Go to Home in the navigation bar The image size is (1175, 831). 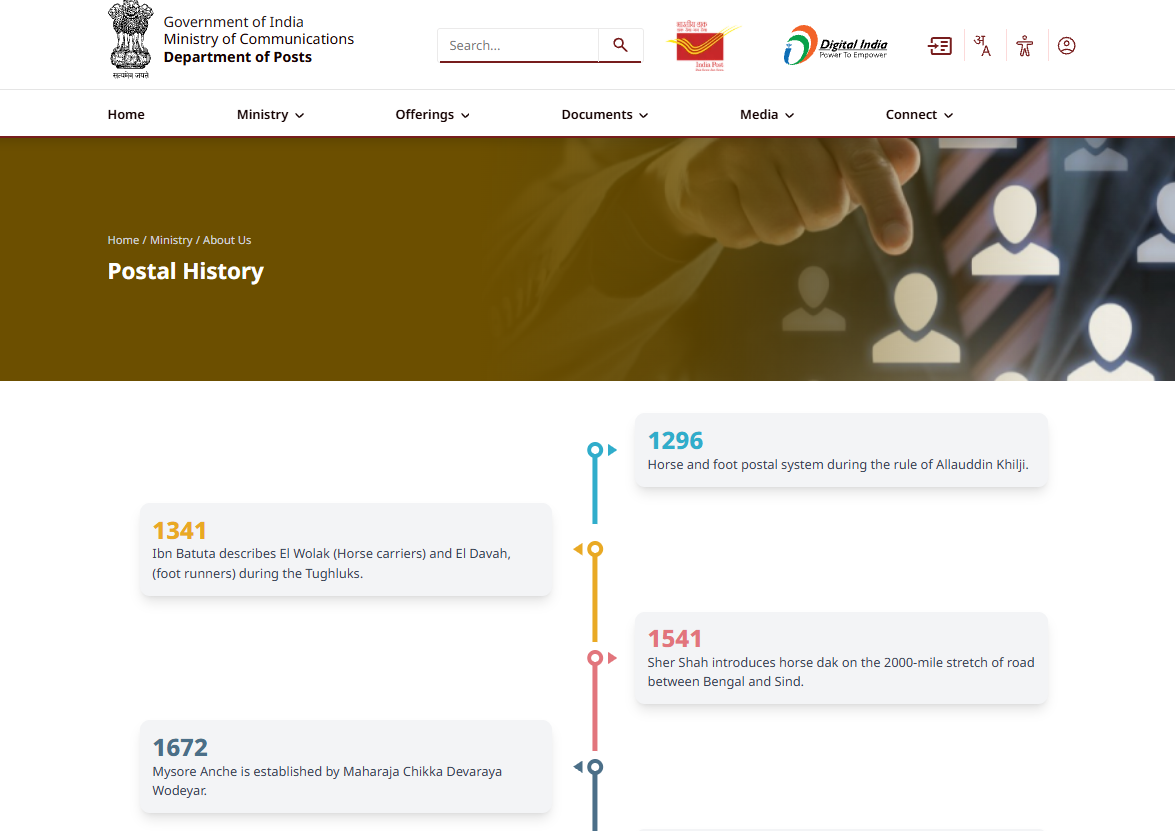click(126, 115)
